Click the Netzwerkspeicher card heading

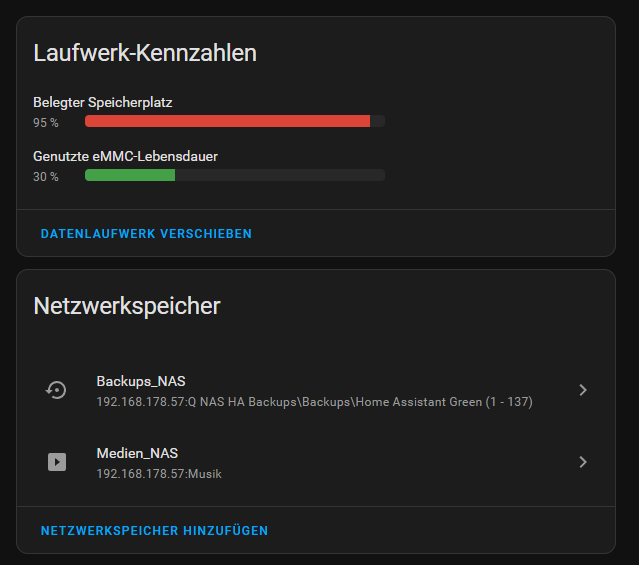tap(127, 306)
